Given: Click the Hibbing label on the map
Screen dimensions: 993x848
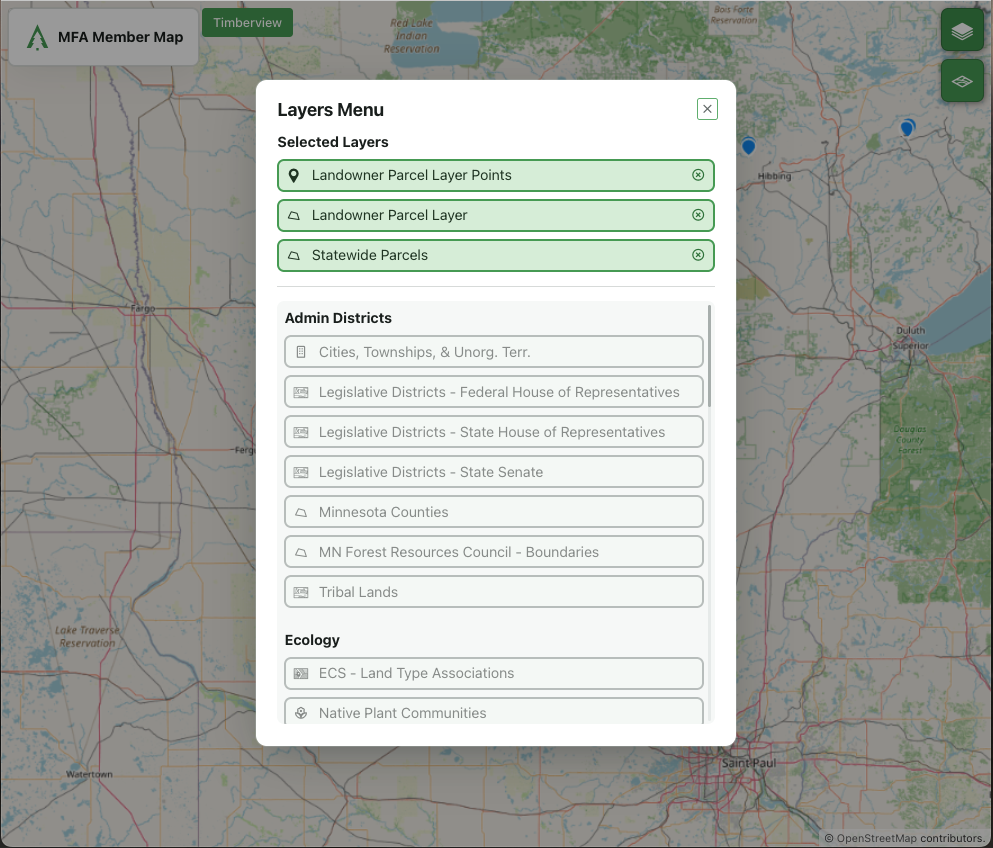Looking at the screenshot, I should 775,176.
